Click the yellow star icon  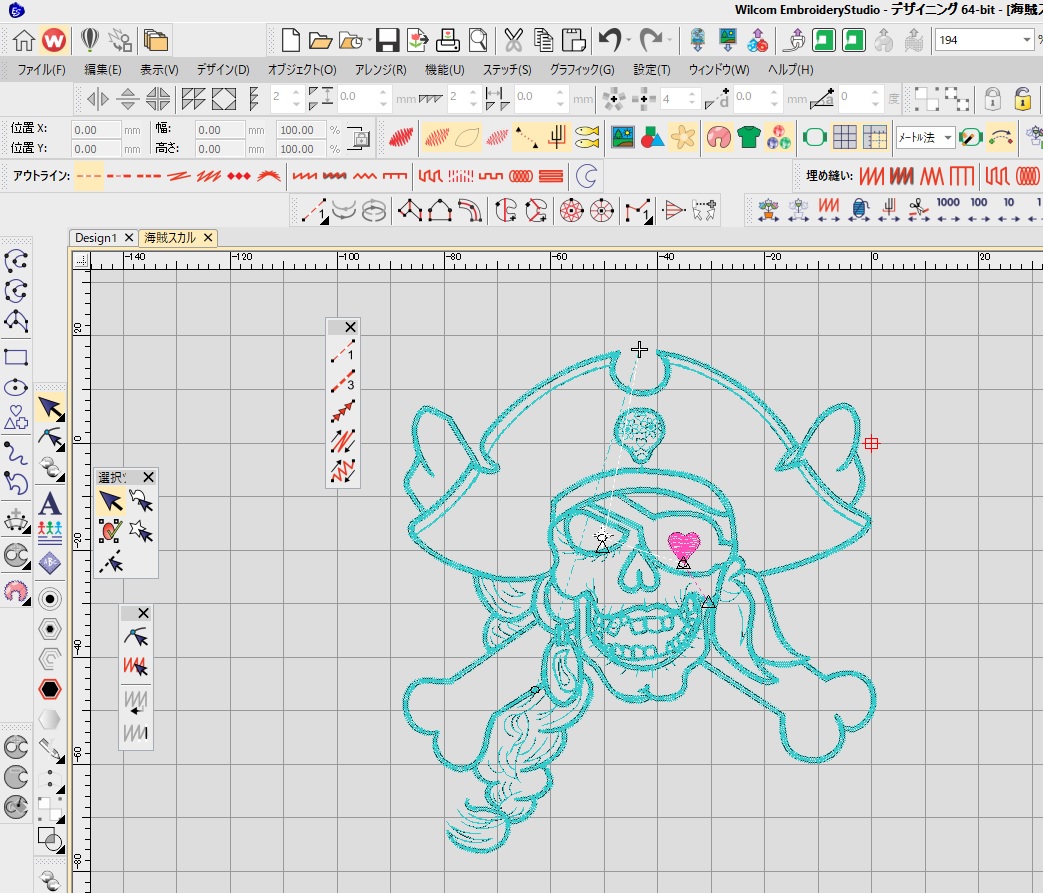point(683,138)
